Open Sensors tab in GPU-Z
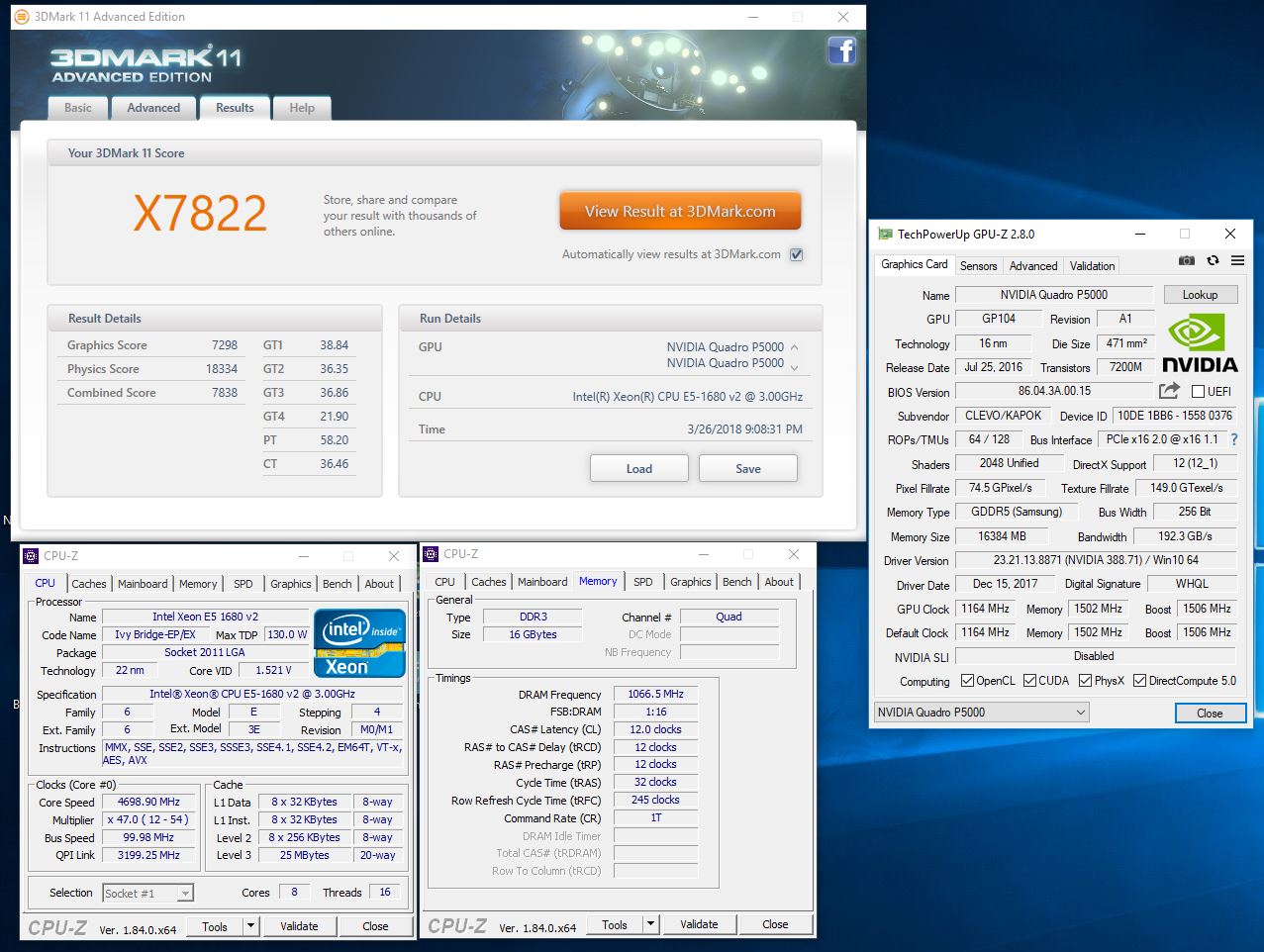Viewport: 1264px width, 952px height. [x=978, y=266]
